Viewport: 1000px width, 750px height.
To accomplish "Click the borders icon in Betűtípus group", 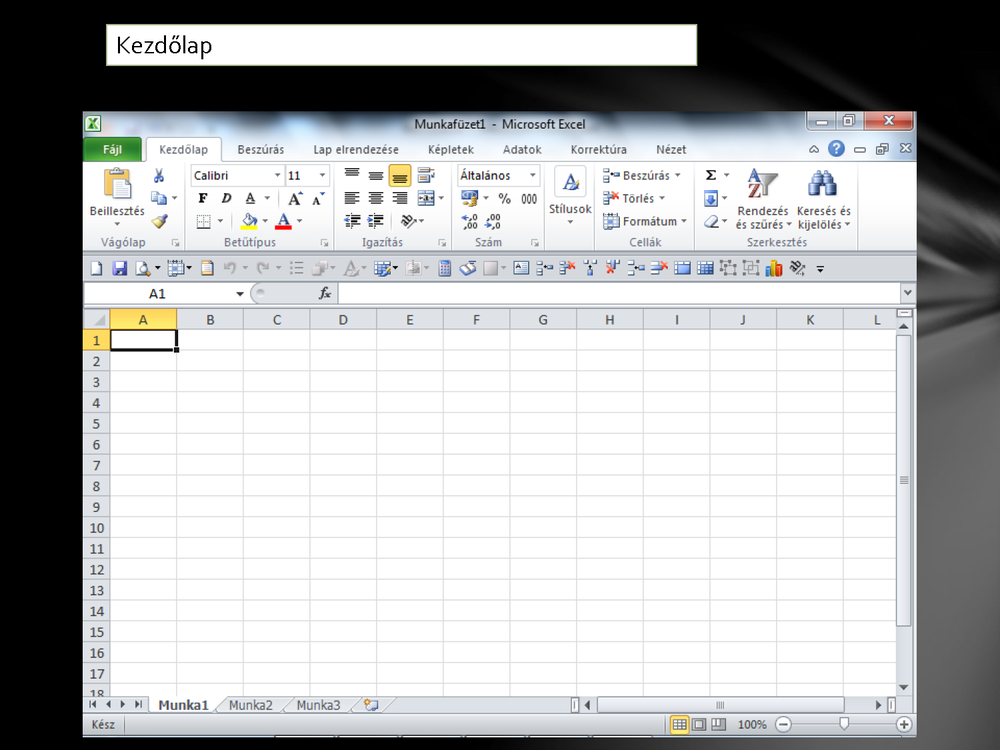I will point(203,221).
